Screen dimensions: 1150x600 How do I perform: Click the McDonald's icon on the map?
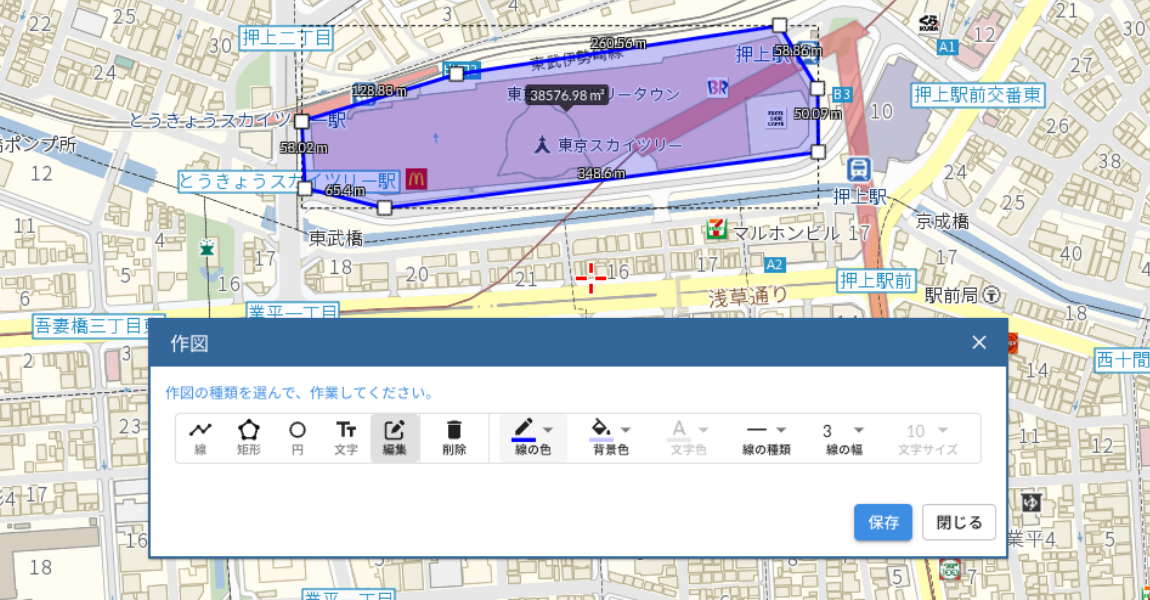(416, 179)
